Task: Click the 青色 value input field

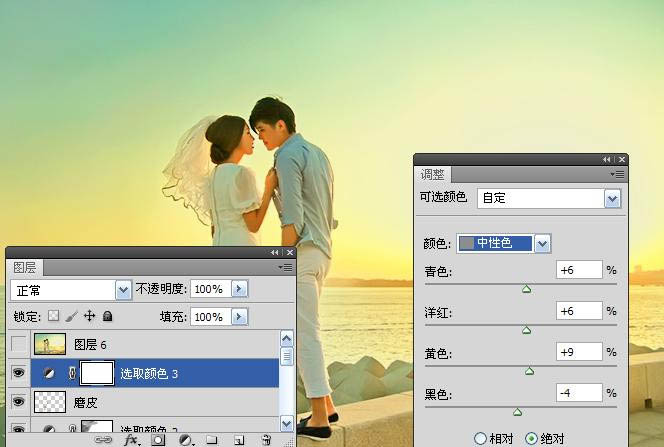Action: pyautogui.click(x=580, y=270)
